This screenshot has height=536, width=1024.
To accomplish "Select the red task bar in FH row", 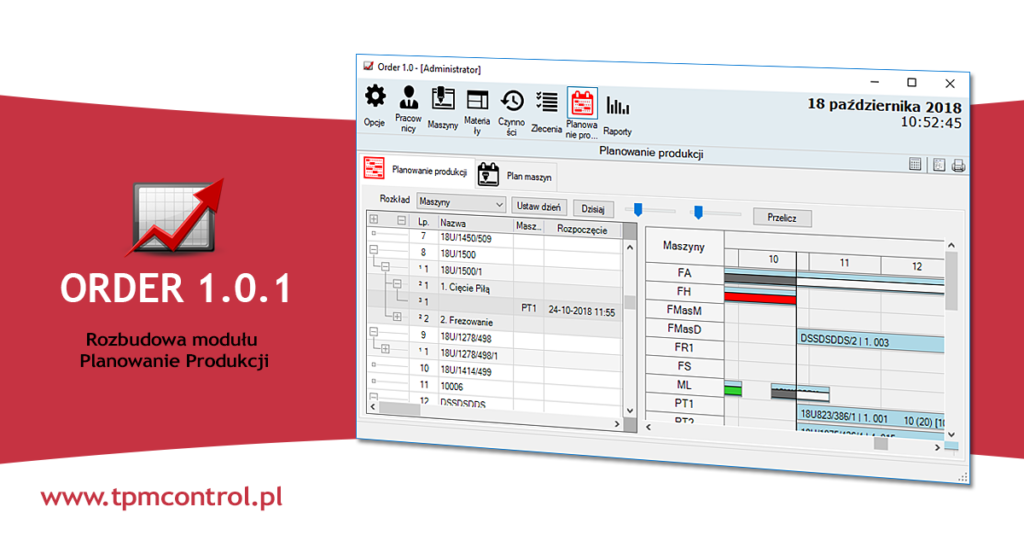I will [x=760, y=298].
